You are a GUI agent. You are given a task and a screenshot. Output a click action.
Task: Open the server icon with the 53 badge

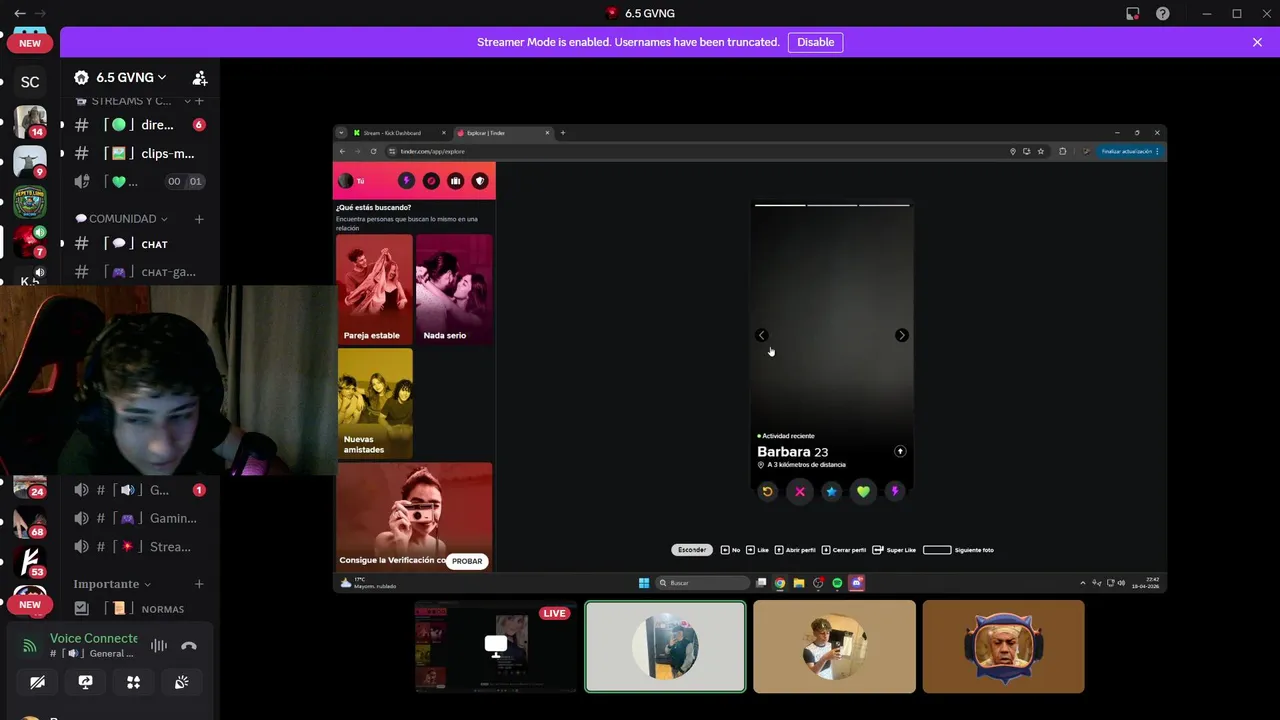30,563
